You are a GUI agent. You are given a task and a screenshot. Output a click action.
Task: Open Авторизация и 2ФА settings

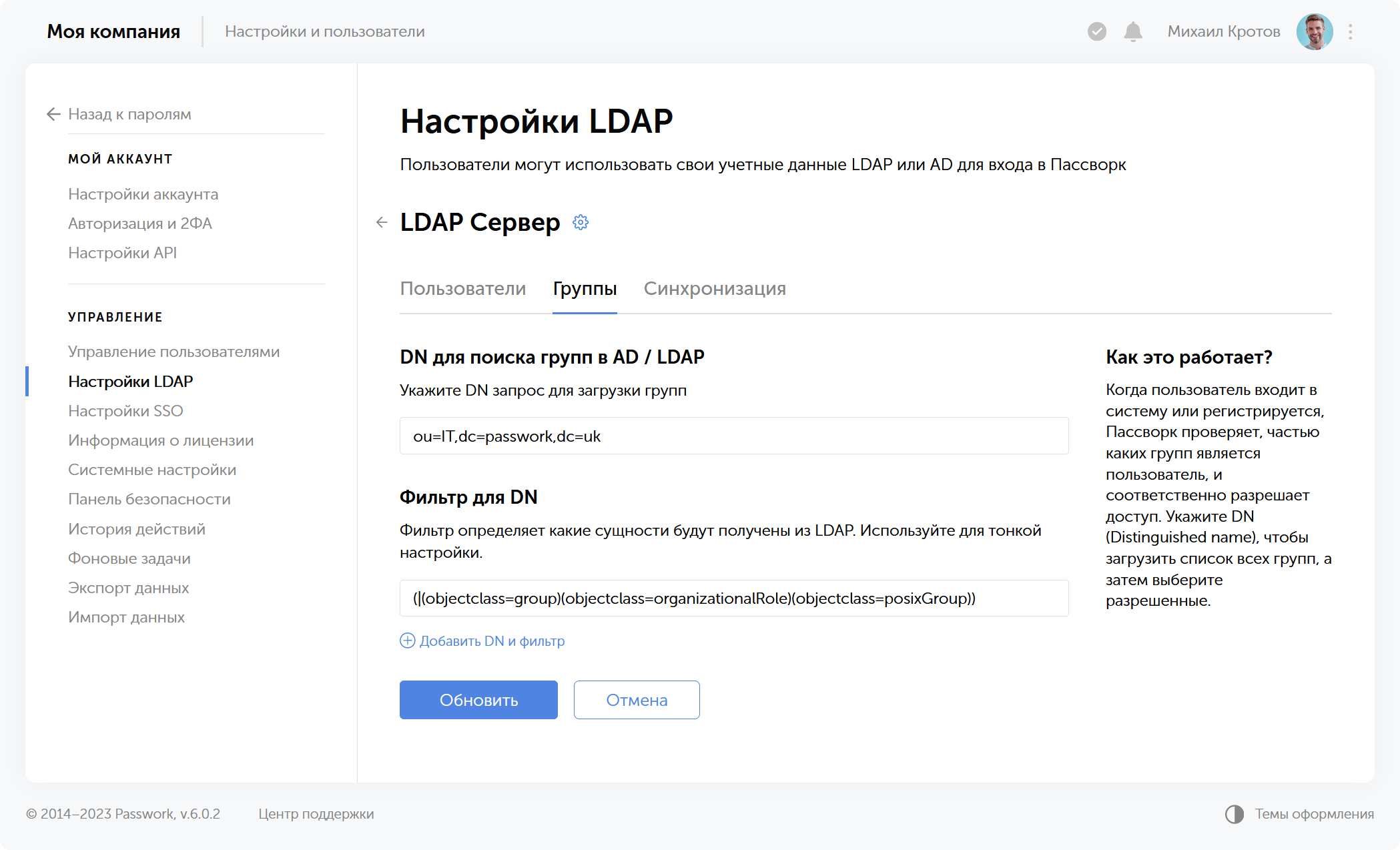[139, 224]
